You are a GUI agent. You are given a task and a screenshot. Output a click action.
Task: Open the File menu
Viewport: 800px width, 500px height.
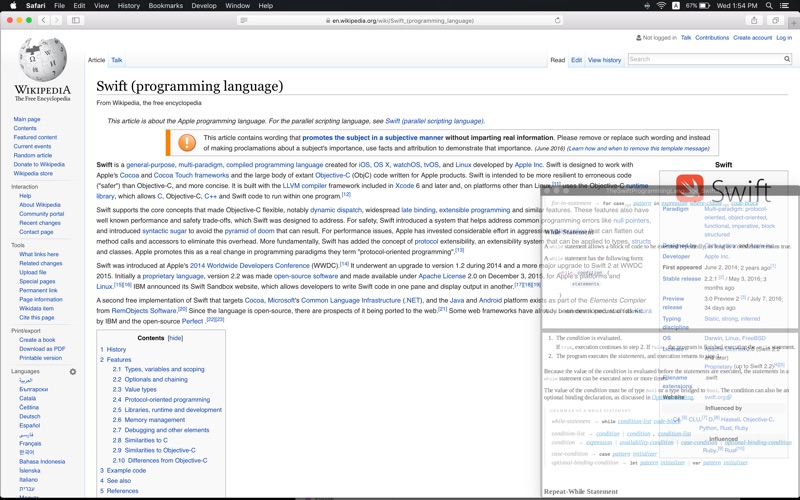tap(60, 6)
